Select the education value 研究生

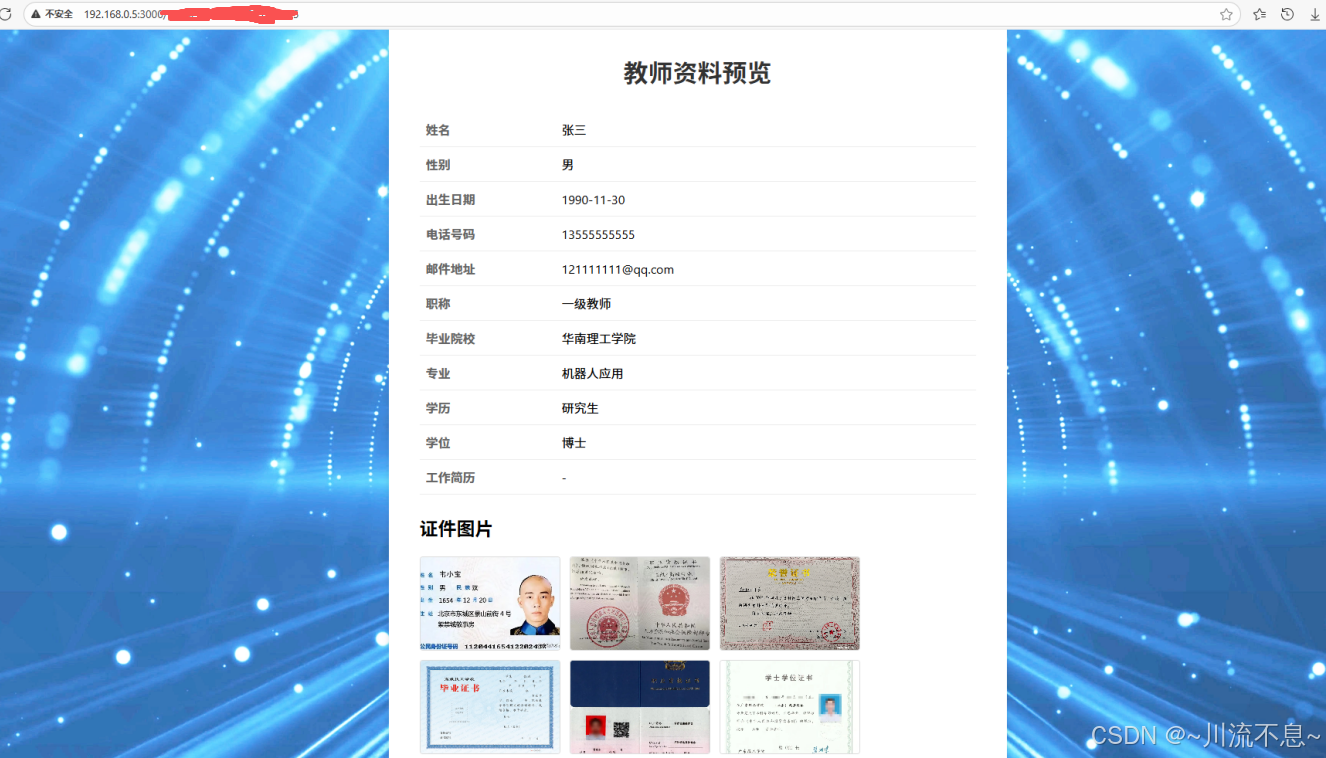point(580,408)
